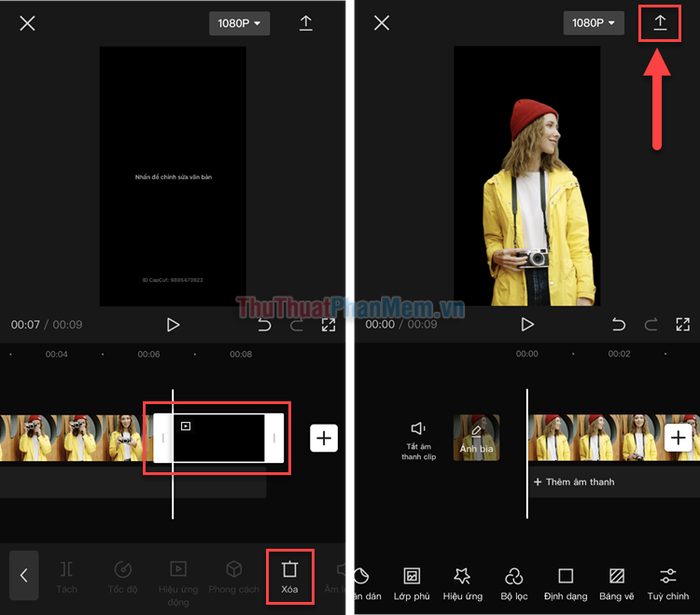Redo action in left screen
The width and height of the screenshot is (700, 615).
click(x=296, y=325)
